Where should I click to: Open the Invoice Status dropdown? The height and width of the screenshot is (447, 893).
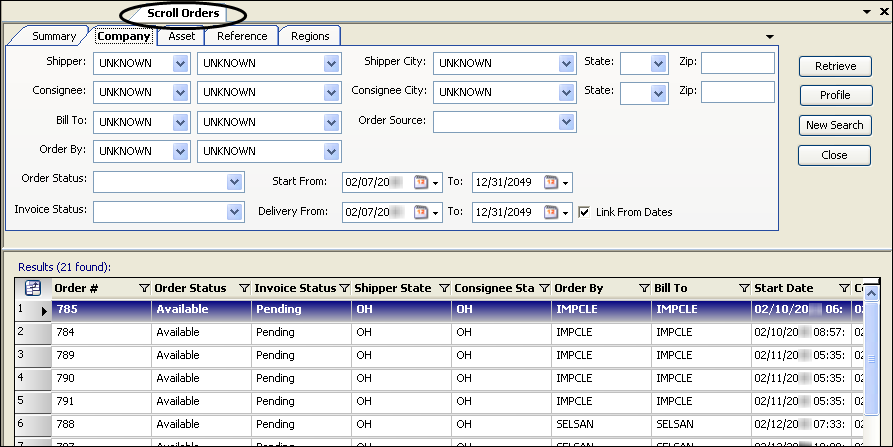(235, 212)
